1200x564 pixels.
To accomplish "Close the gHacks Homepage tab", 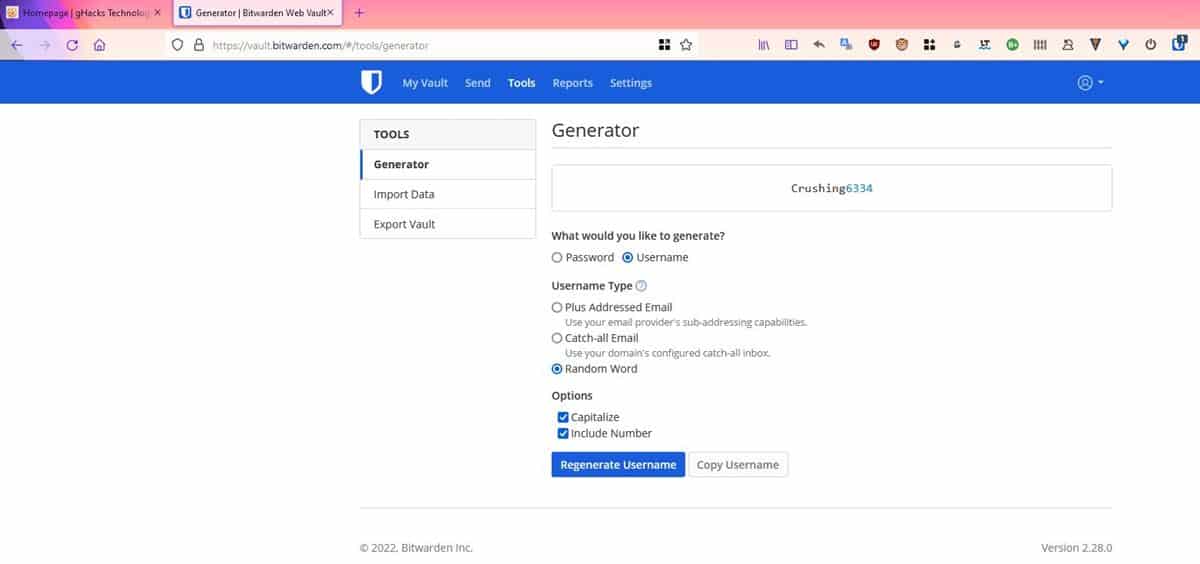I will tap(157, 13).
